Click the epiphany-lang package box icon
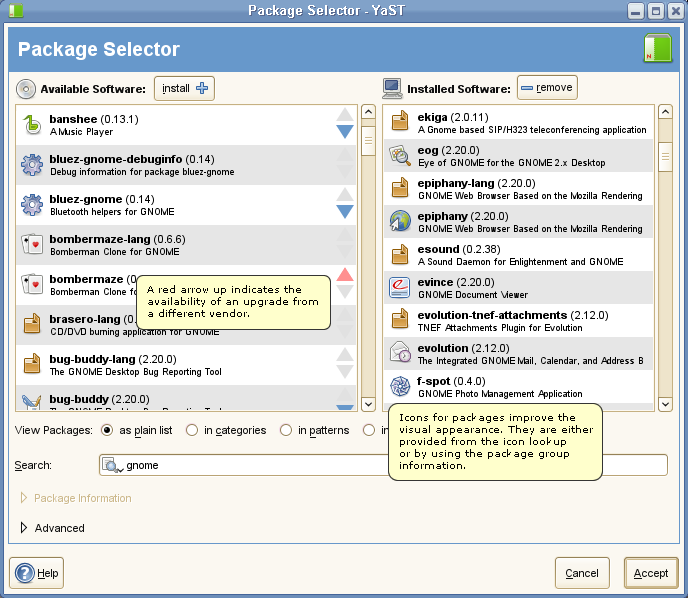Screen dimensions: 688x598 [400, 187]
